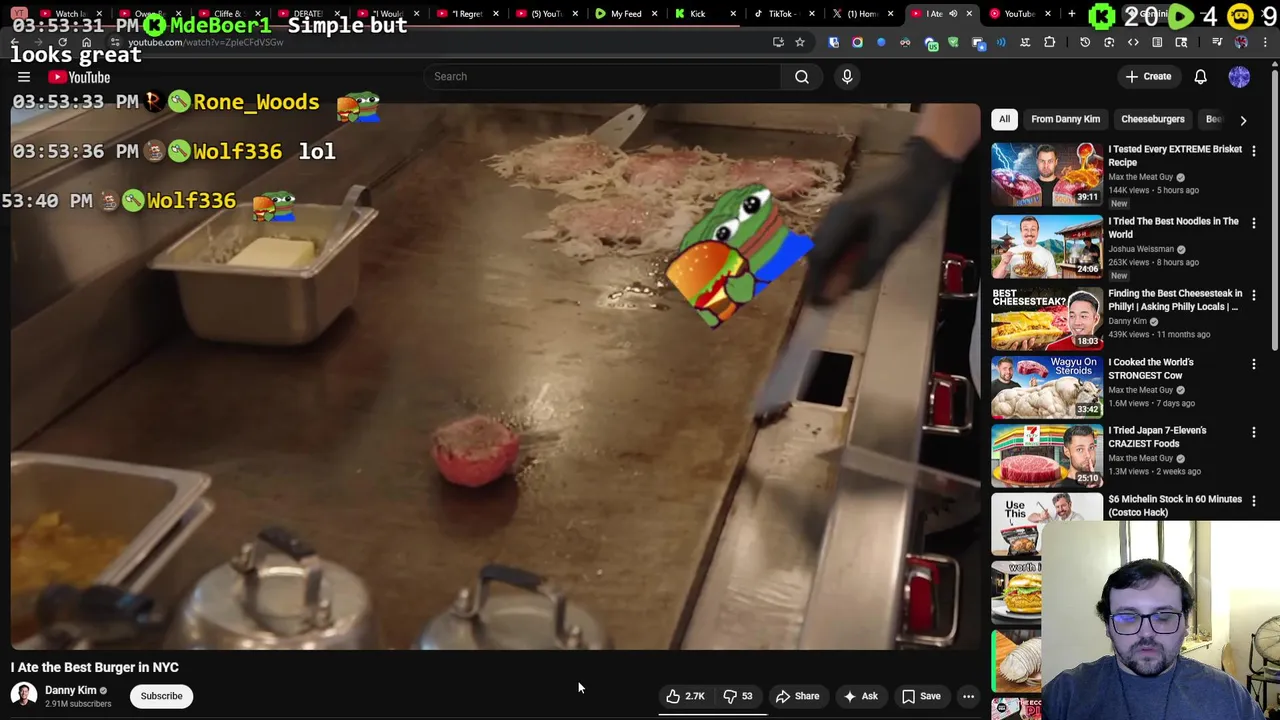Open options for Best Cheesesteak video
Screen dimensions: 1280x720
point(1254,295)
